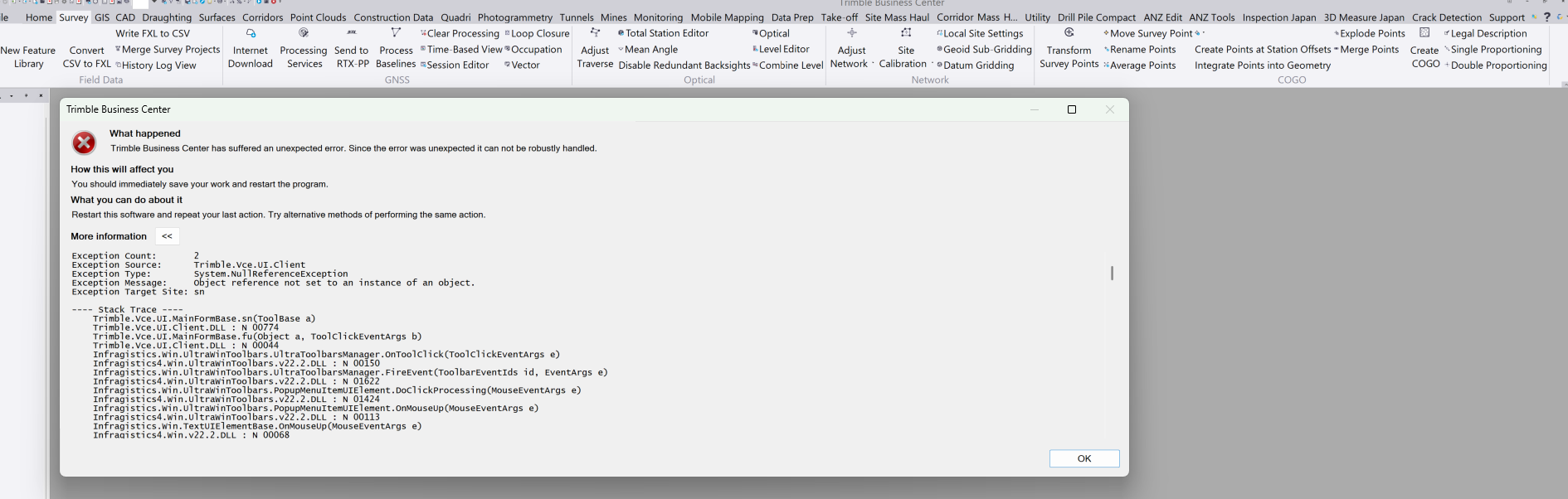Maximize the error dialog window

click(x=1072, y=109)
